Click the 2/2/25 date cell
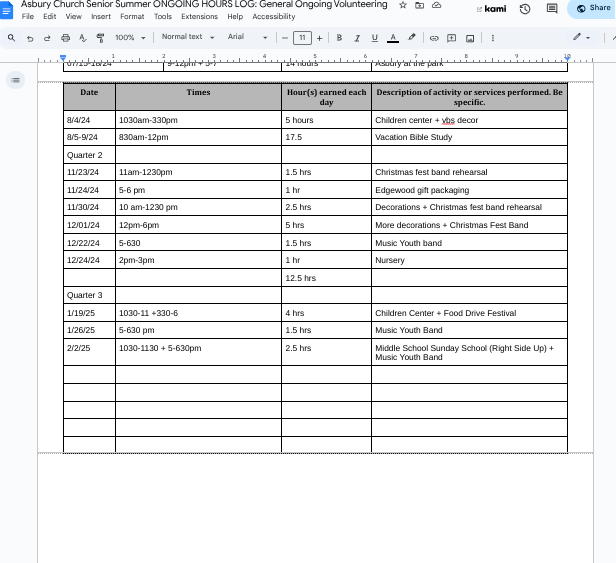 89,352
